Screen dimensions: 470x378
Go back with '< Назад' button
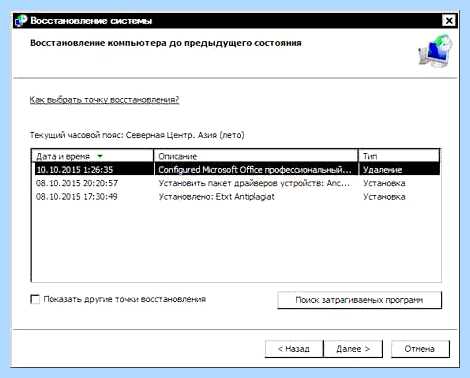[294, 349]
